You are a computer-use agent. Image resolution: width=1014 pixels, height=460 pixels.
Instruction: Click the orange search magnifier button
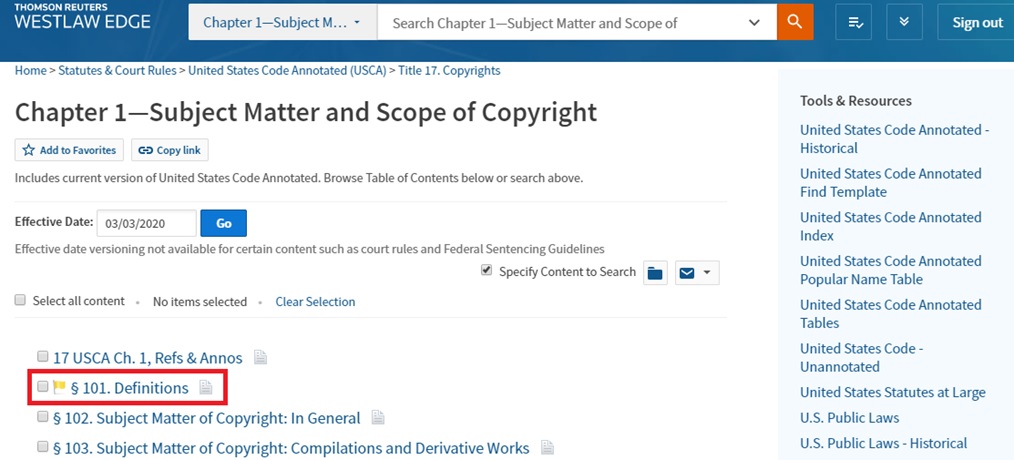tap(795, 22)
